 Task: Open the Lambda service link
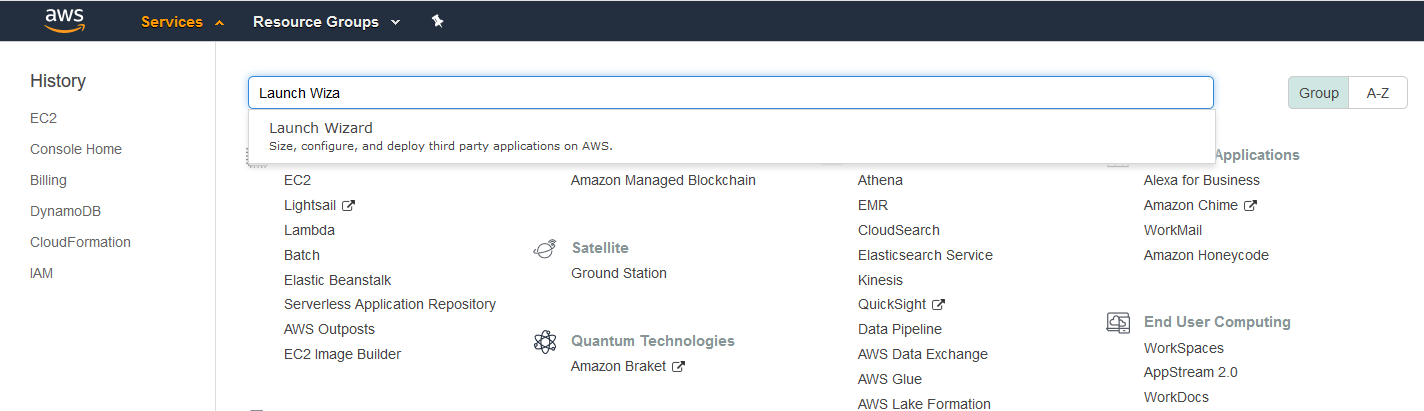tap(309, 230)
